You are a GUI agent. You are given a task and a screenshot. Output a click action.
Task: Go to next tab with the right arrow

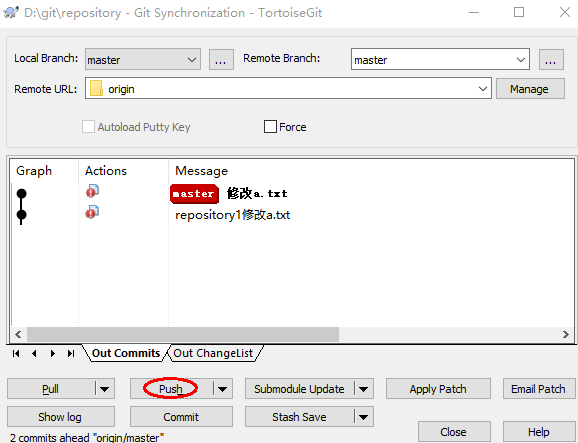[53, 353]
